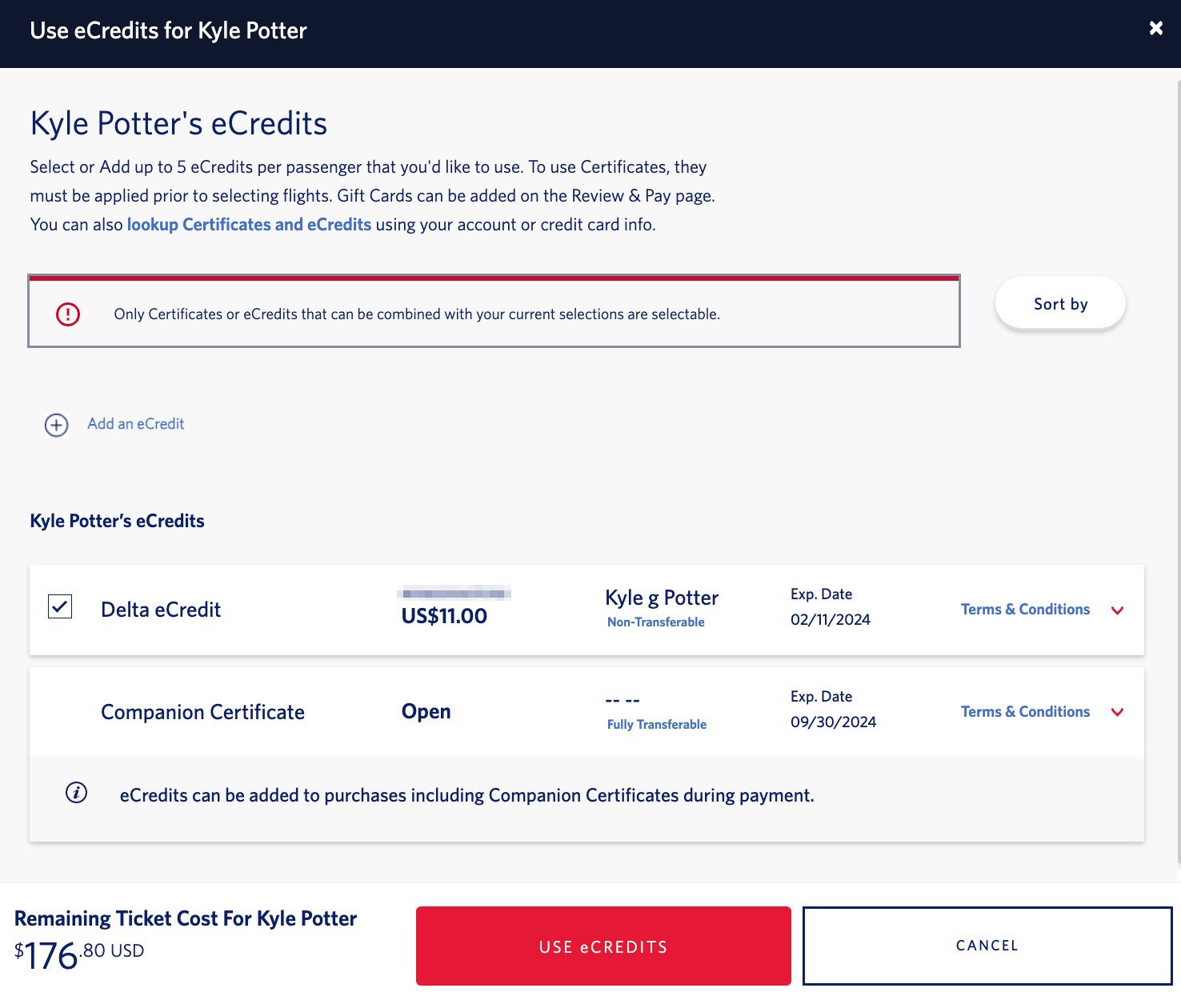Click the CANCEL button
Screen dimensions: 1181x1008
pos(987,945)
